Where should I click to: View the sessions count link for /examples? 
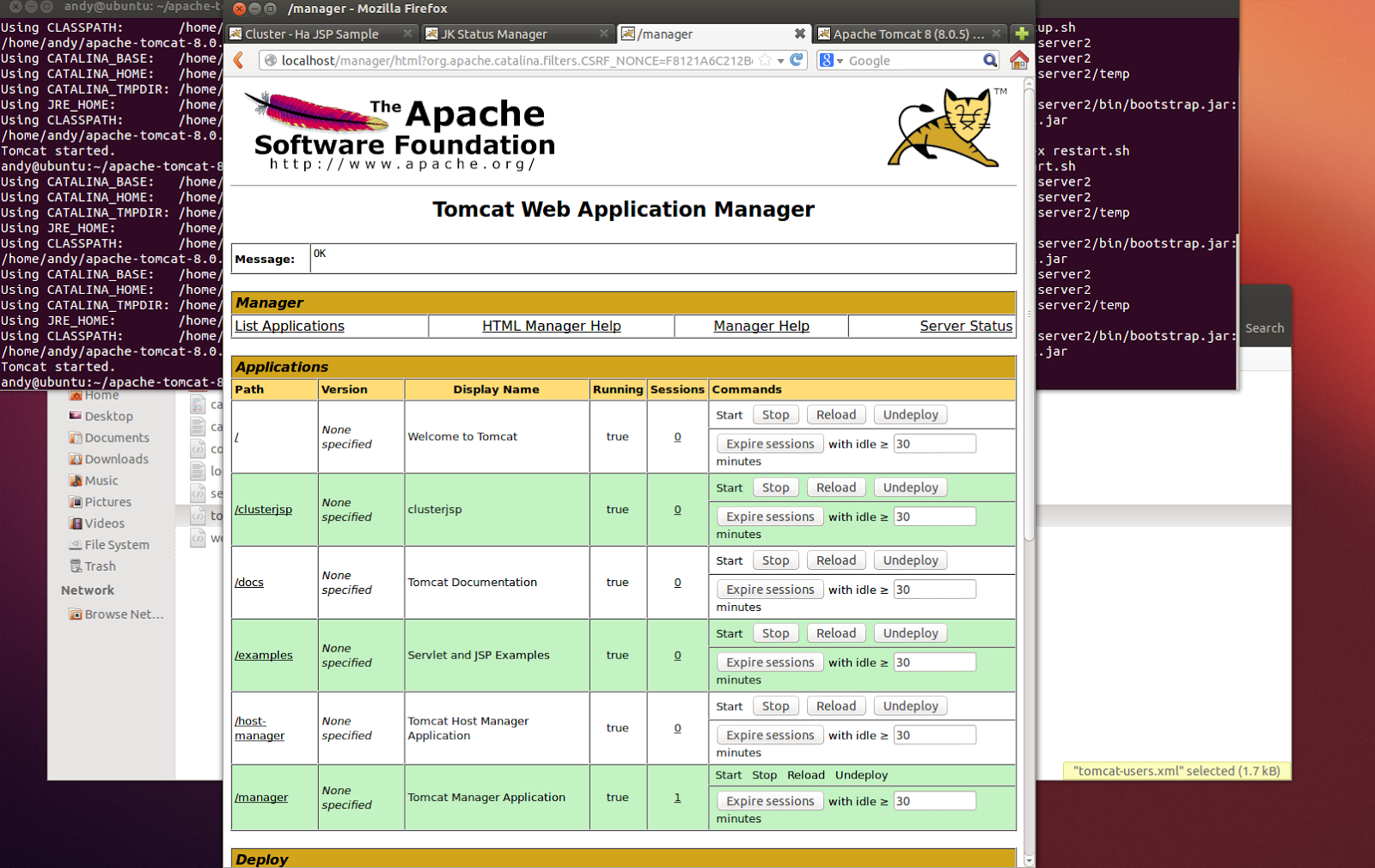point(677,655)
